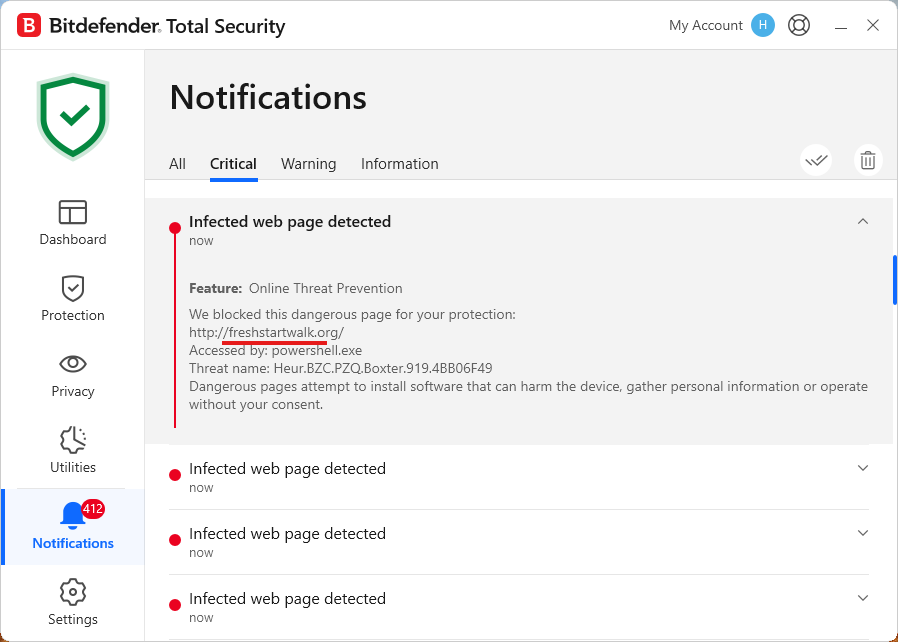Viewport: 898px width, 642px height.
Task: Expand the second infected web page notification
Action: [863, 468]
